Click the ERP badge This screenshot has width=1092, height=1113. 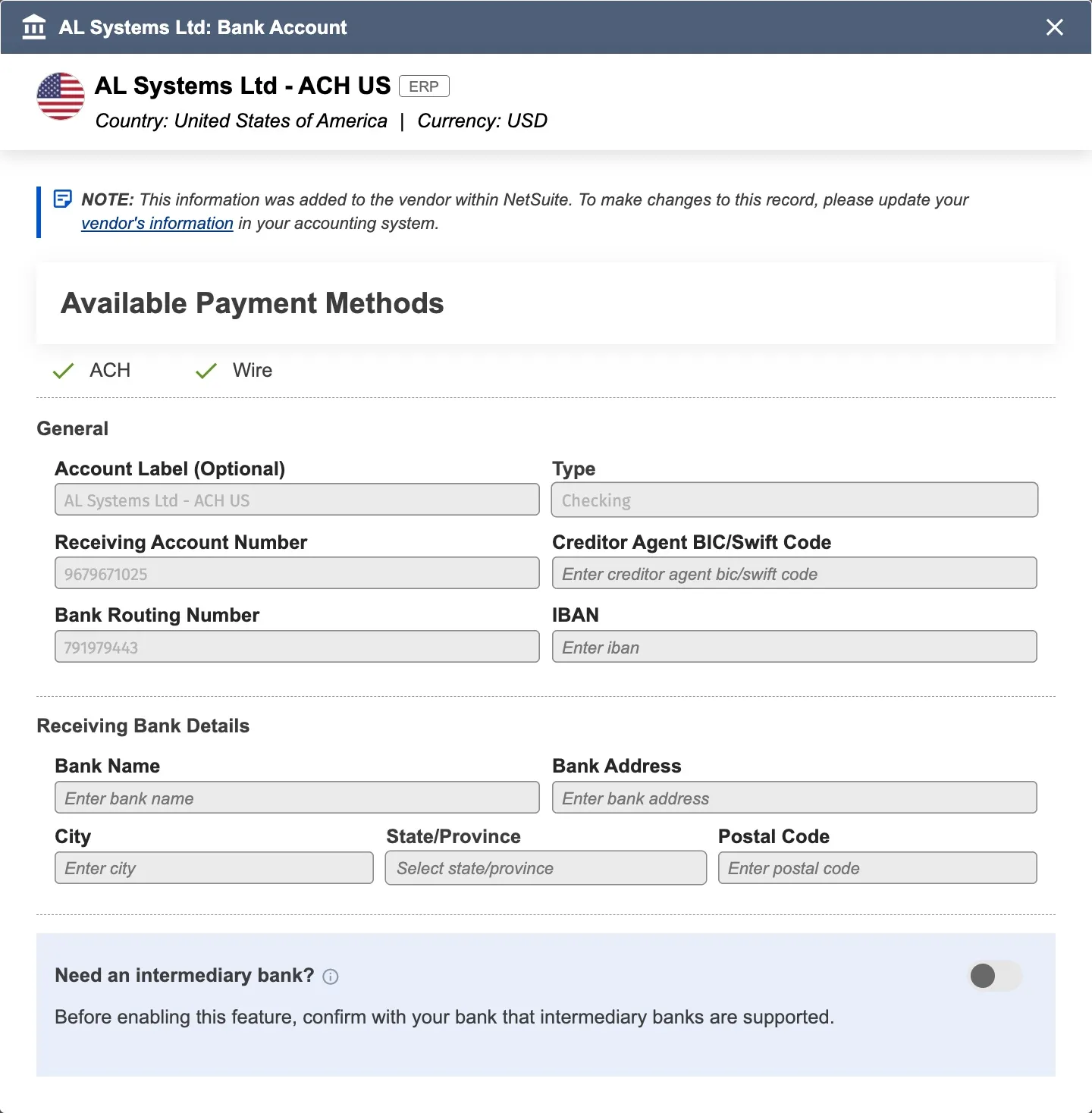pyautogui.click(x=424, y=86)
